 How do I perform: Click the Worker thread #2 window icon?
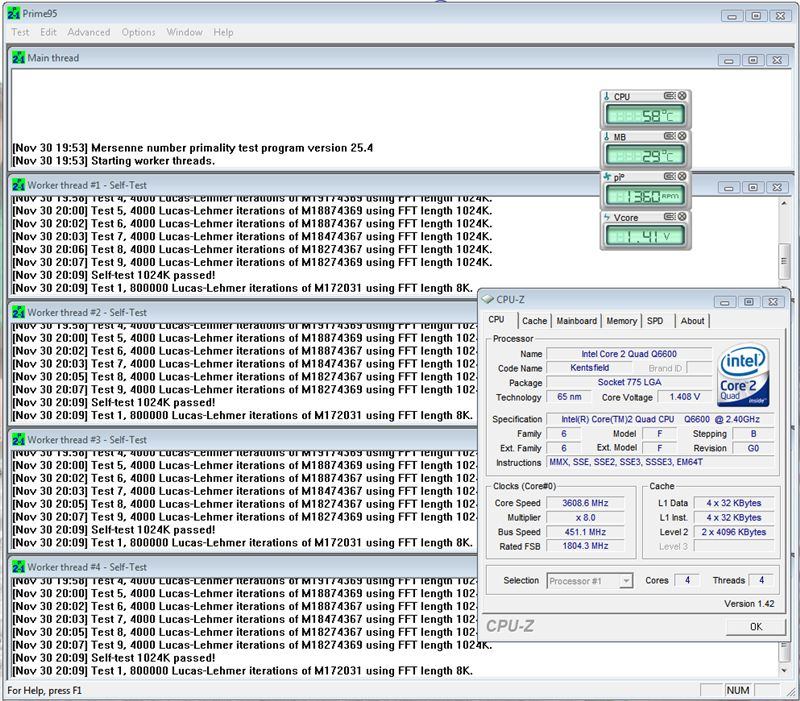(18, 312)
